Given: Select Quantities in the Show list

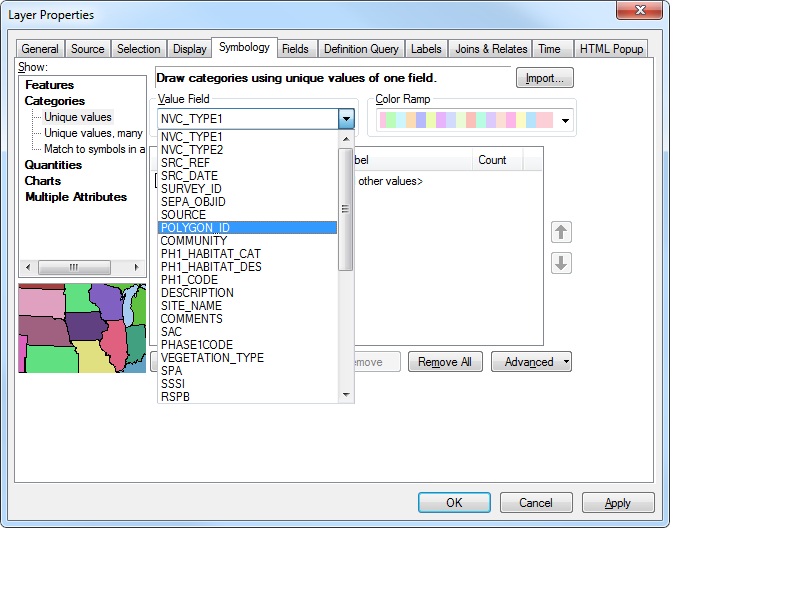Looking at the screenshot, I should 61,164.
